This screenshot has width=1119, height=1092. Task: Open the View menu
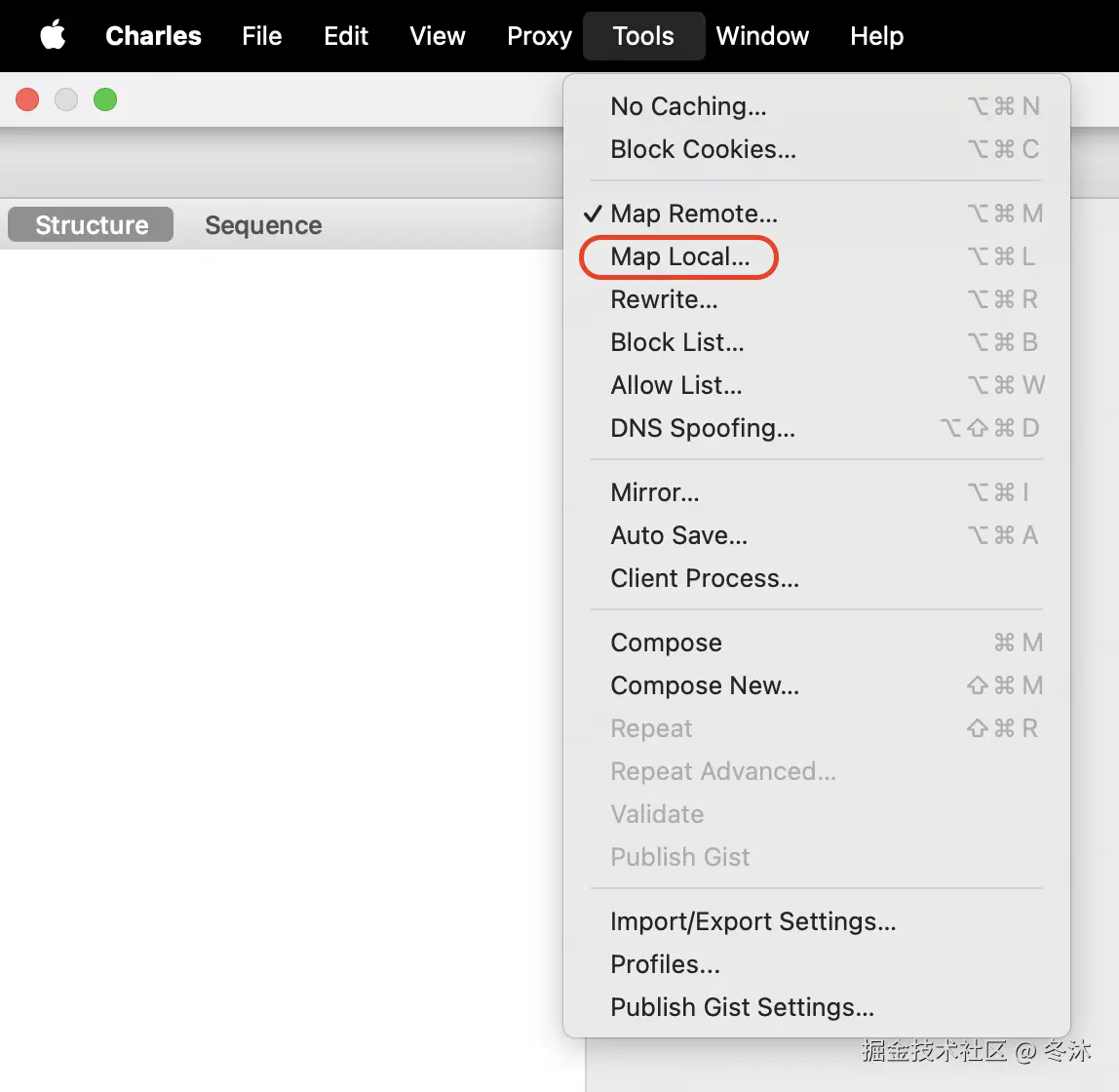pos(438,36)
